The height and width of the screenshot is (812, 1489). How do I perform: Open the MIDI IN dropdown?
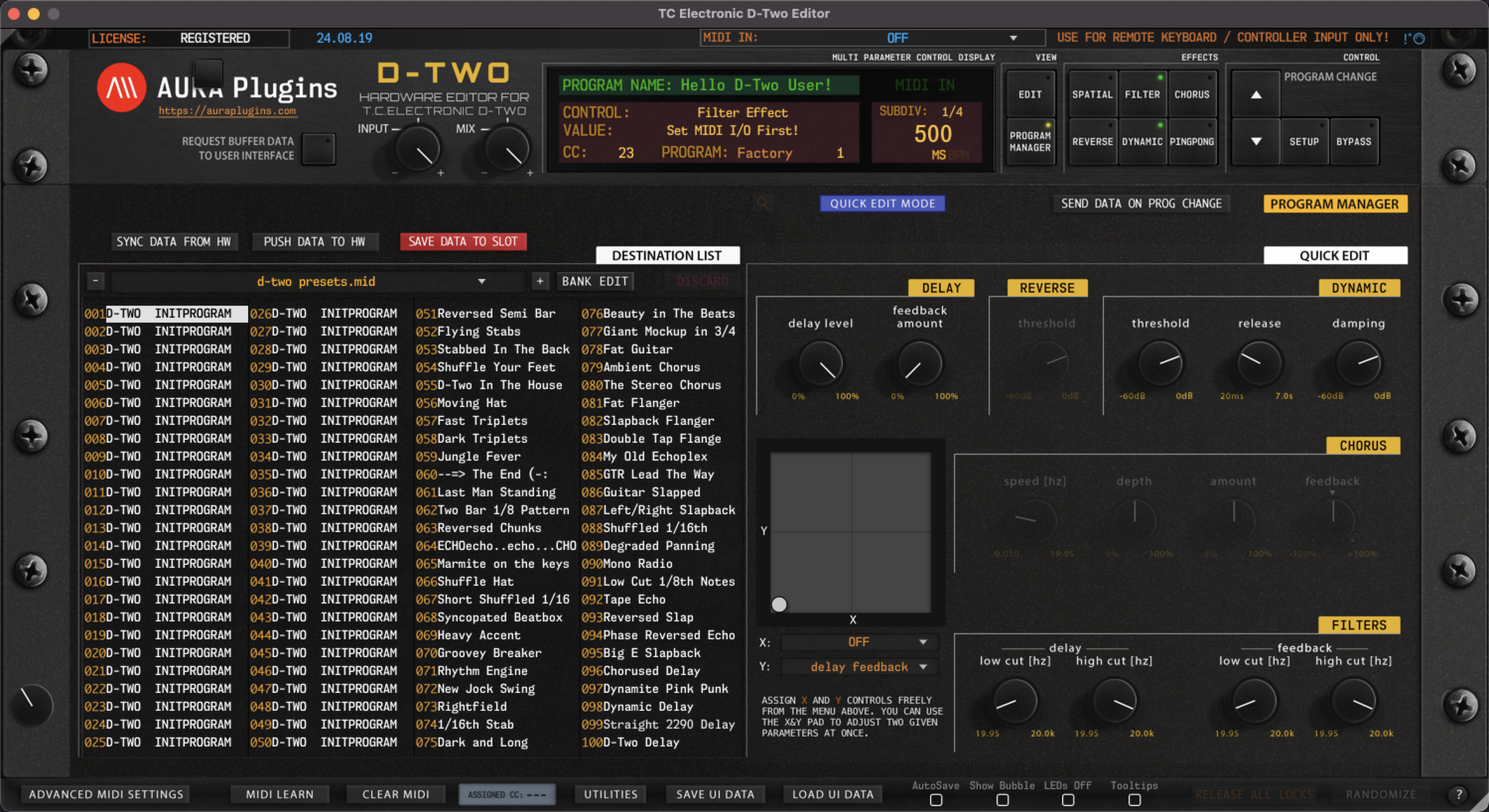point(872,38)
